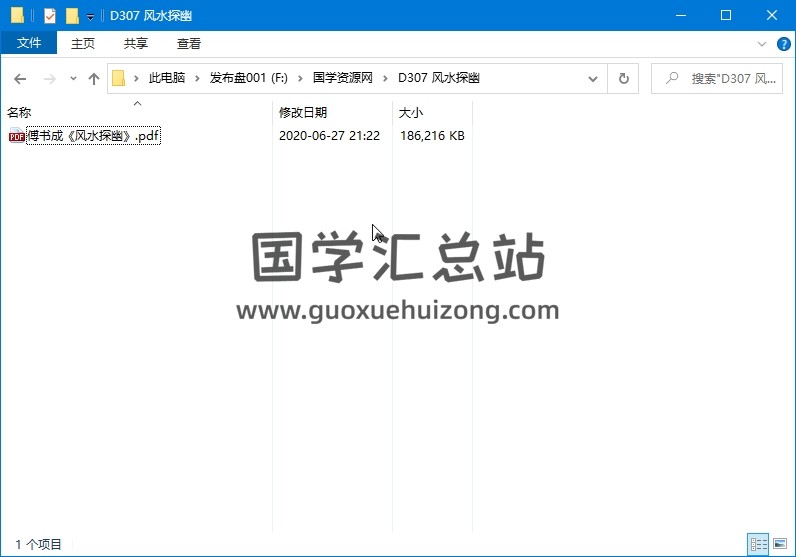The height and width of the screenshot is (557, 796).
Task: Click the New Folder quick access icon
Action: pyautogui.click(x=72, y=16)
